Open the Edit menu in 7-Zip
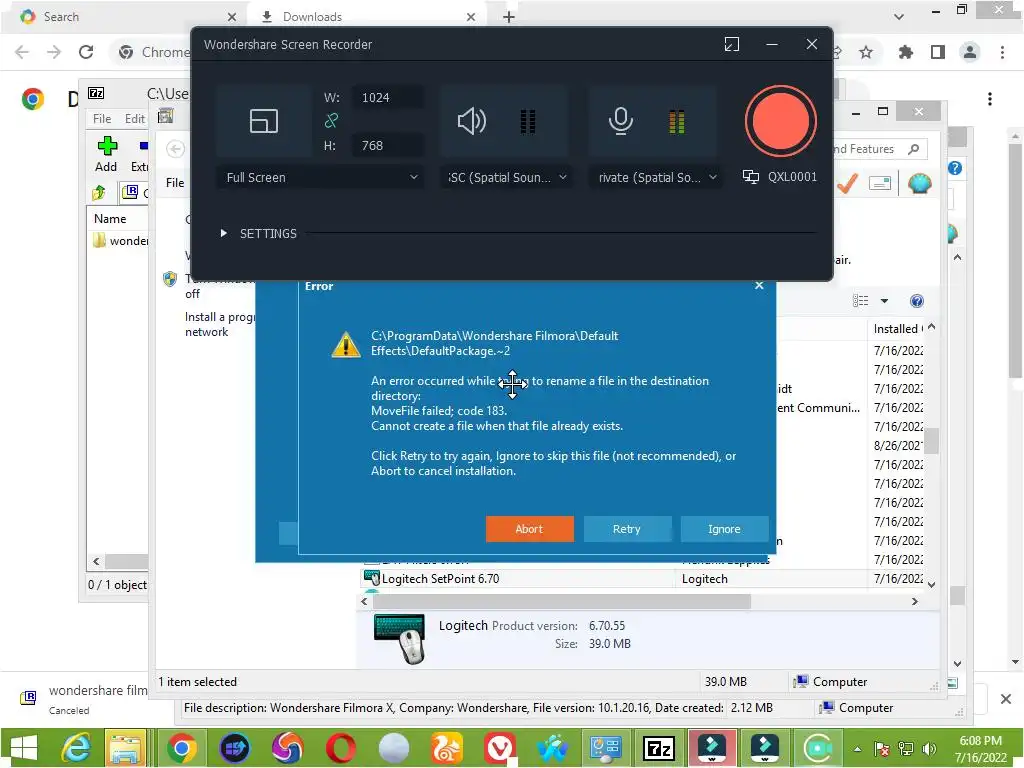This screenshot has height=768, width=1024. (135, 119)
